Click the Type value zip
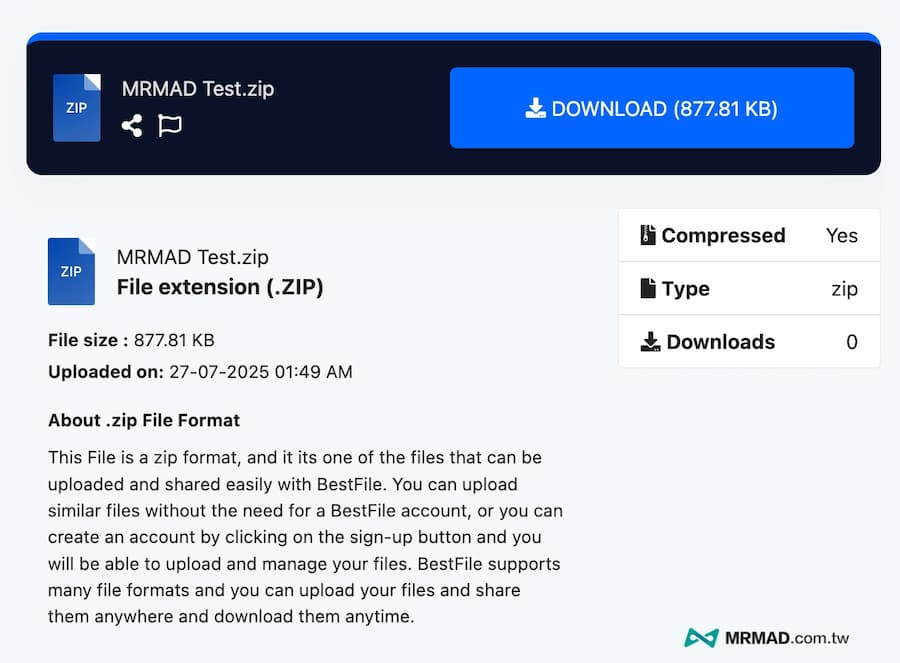This screenshot has width=900, height=663. point(844,289)
